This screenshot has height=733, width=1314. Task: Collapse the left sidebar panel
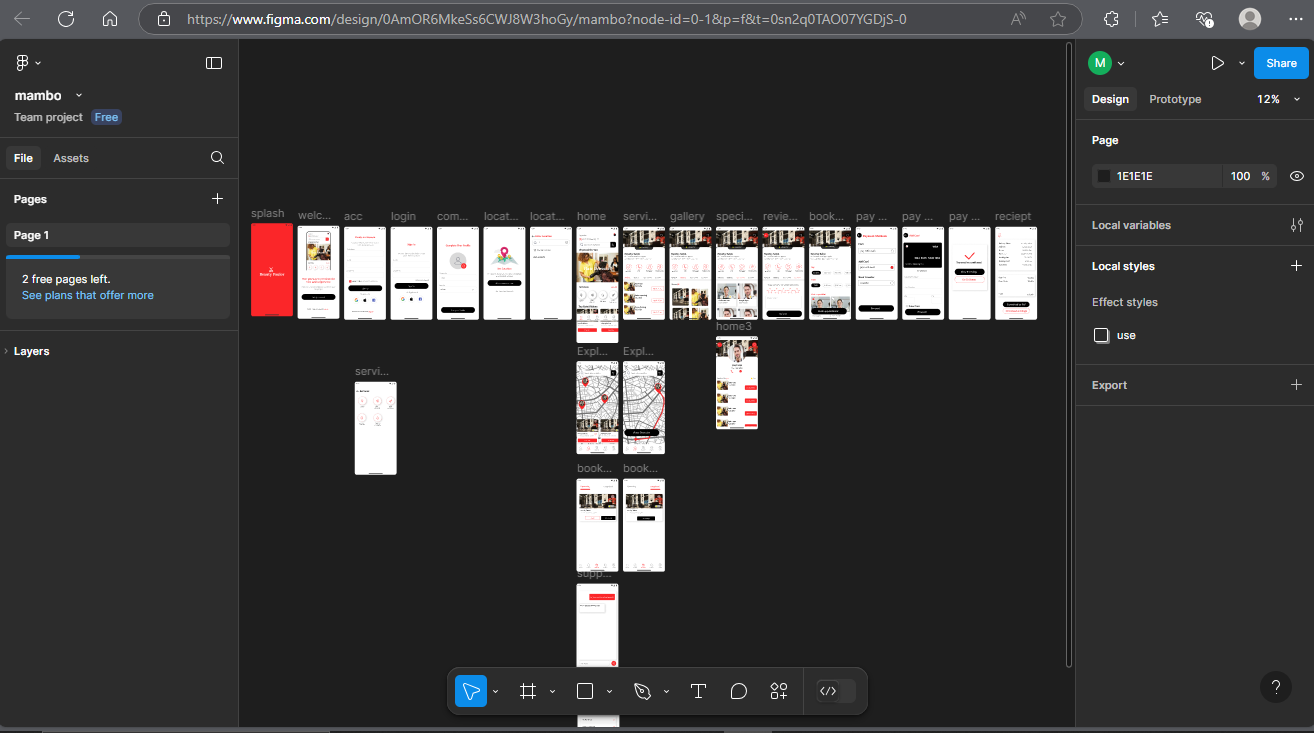[214, 63]
